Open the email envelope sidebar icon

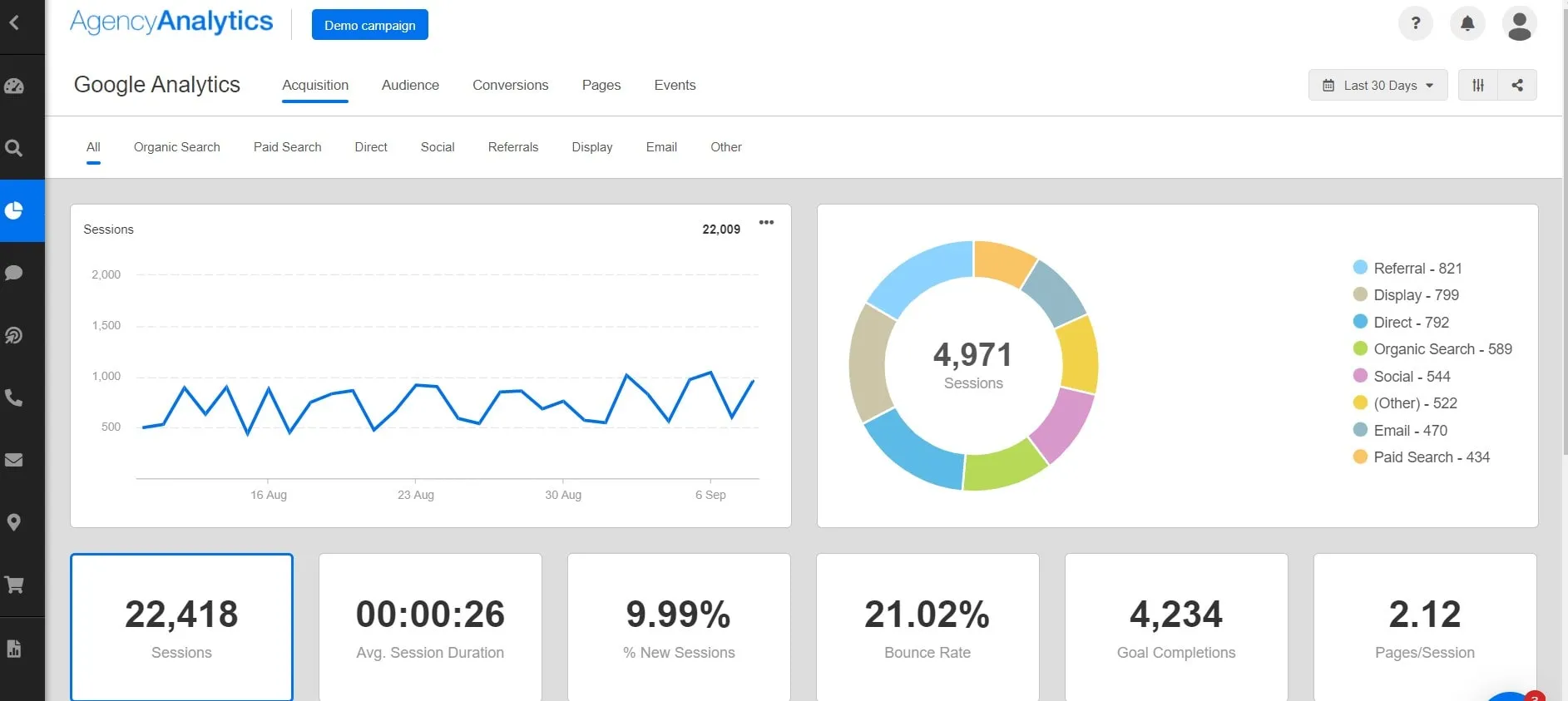[14, 460]
